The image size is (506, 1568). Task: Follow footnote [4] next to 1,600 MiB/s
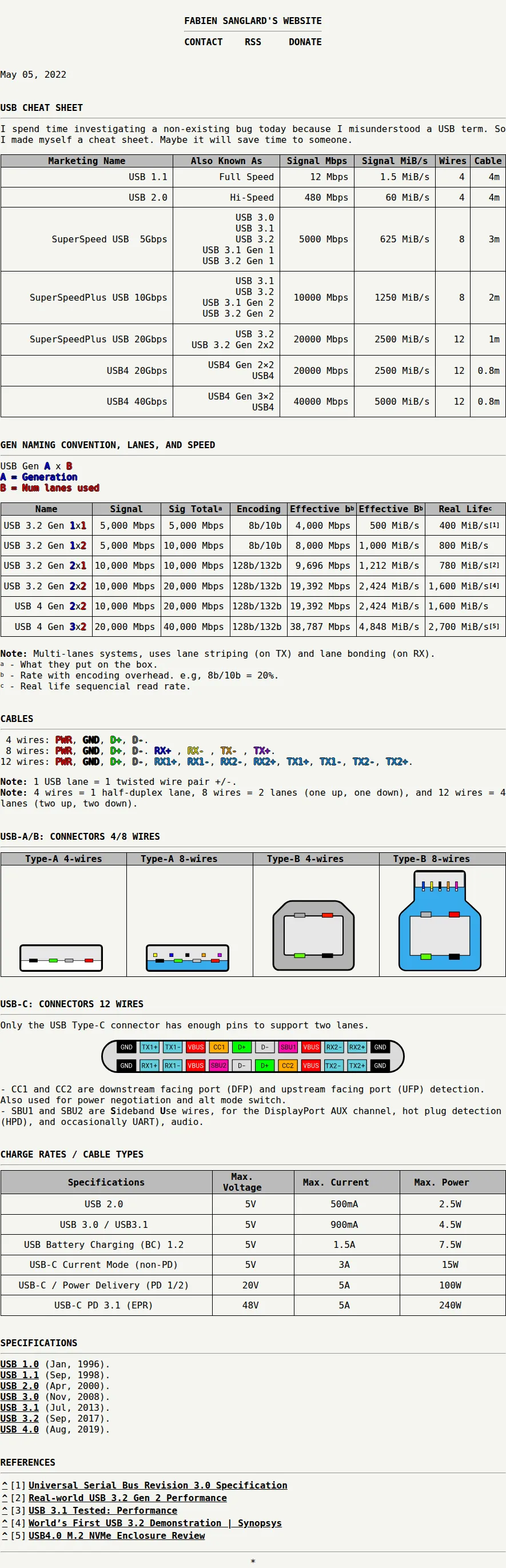tap(495, 585)
